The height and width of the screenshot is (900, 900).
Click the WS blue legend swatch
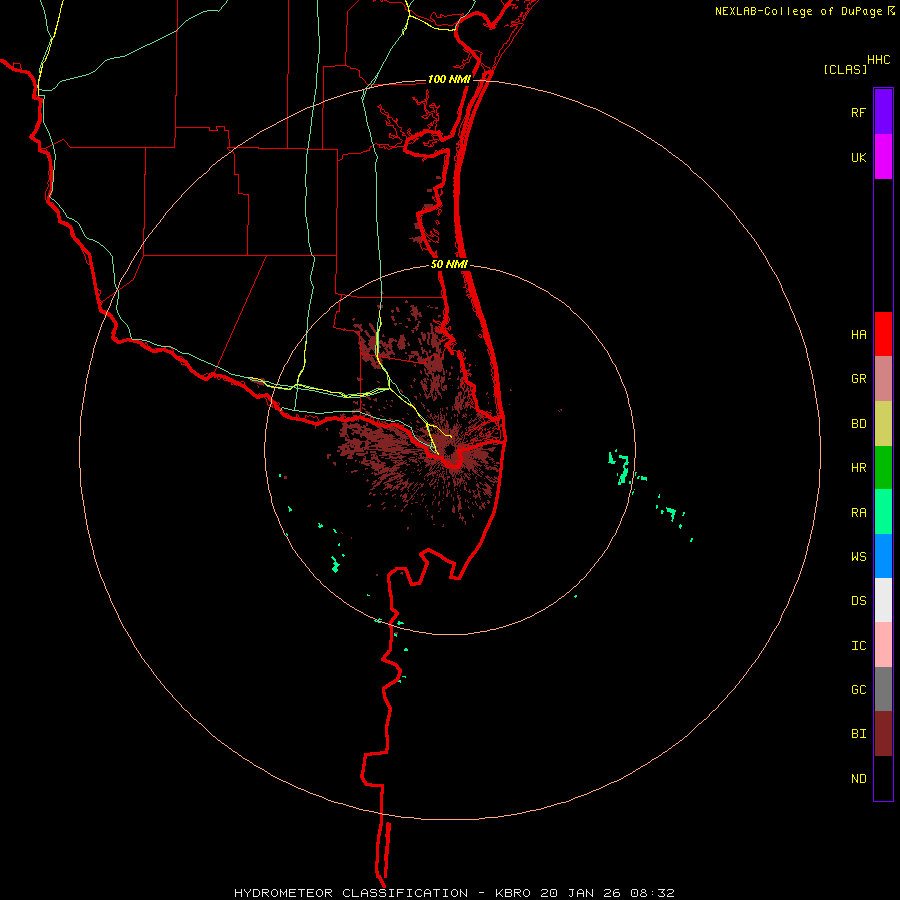(x=883, y=556)
